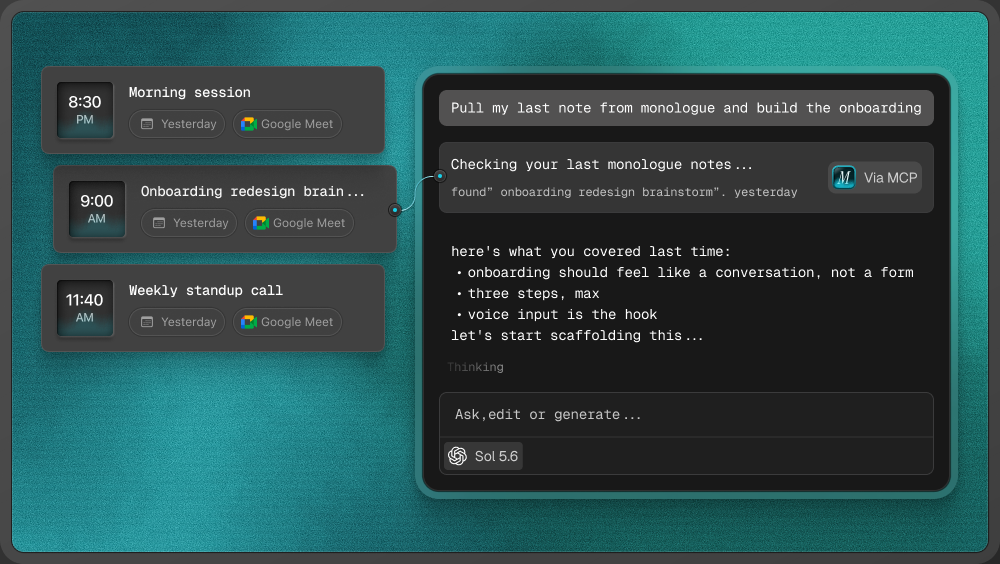The image size is (1000, 564).
Task: Open the Weekly standup call title
Action: tap(205, 290)
